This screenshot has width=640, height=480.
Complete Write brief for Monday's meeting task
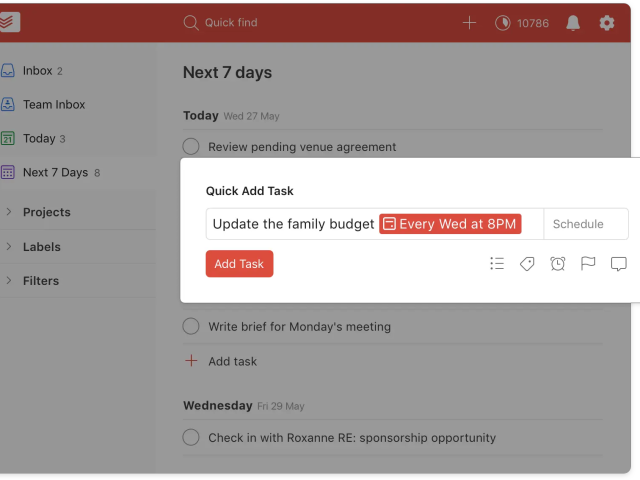pos(191,327)
